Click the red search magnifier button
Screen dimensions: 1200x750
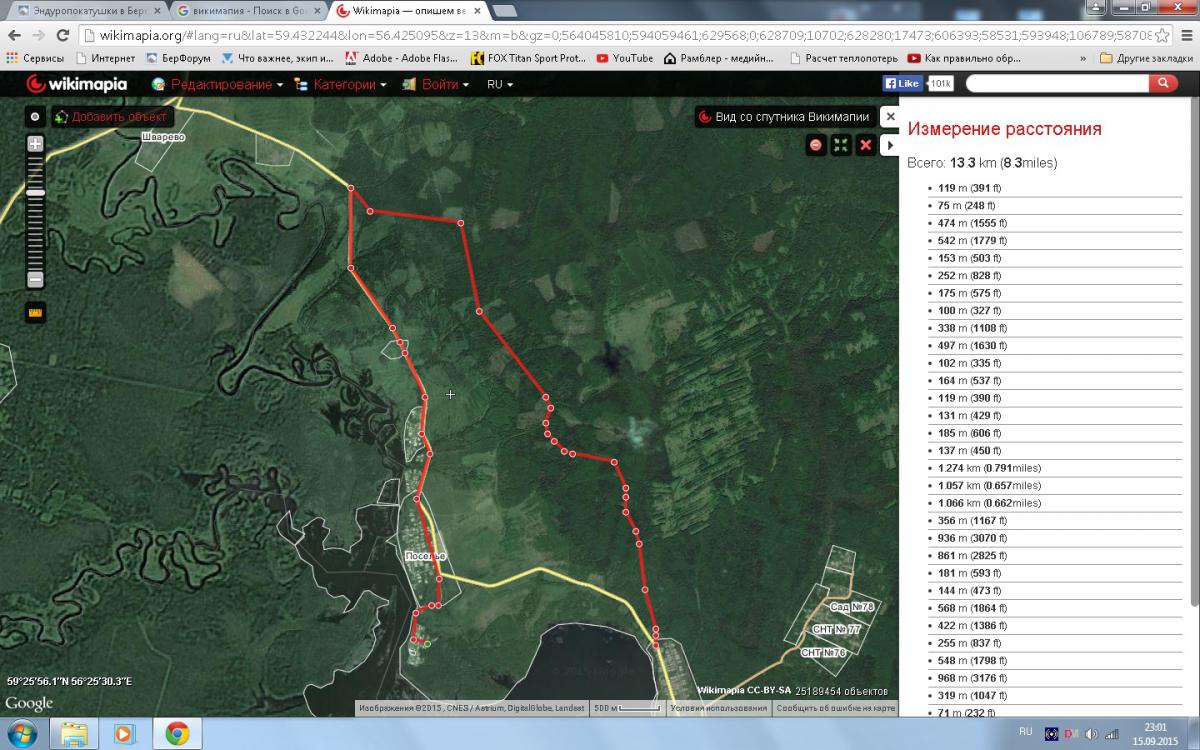(1161, 84)
